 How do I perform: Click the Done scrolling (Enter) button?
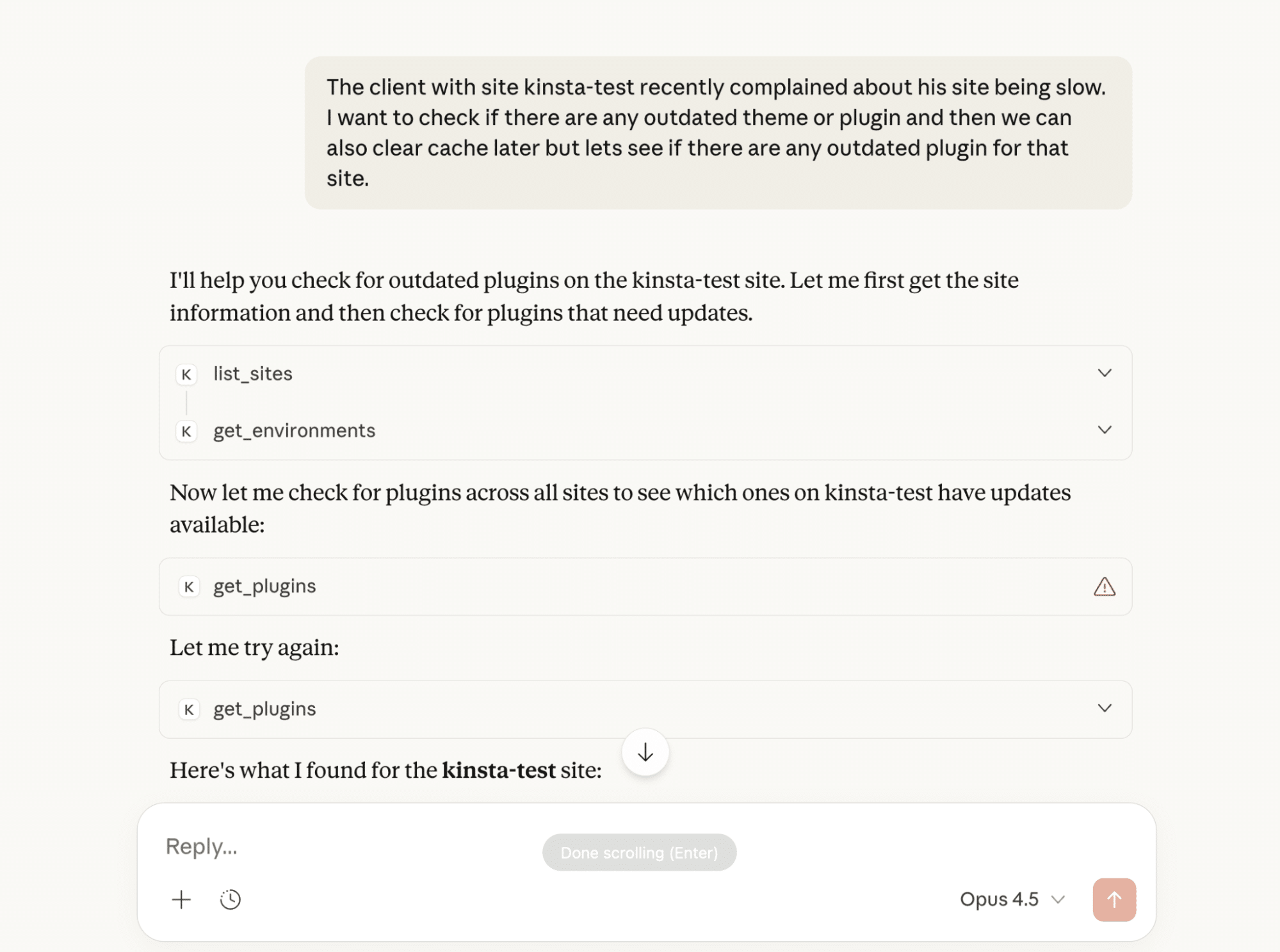coord(639,852)
